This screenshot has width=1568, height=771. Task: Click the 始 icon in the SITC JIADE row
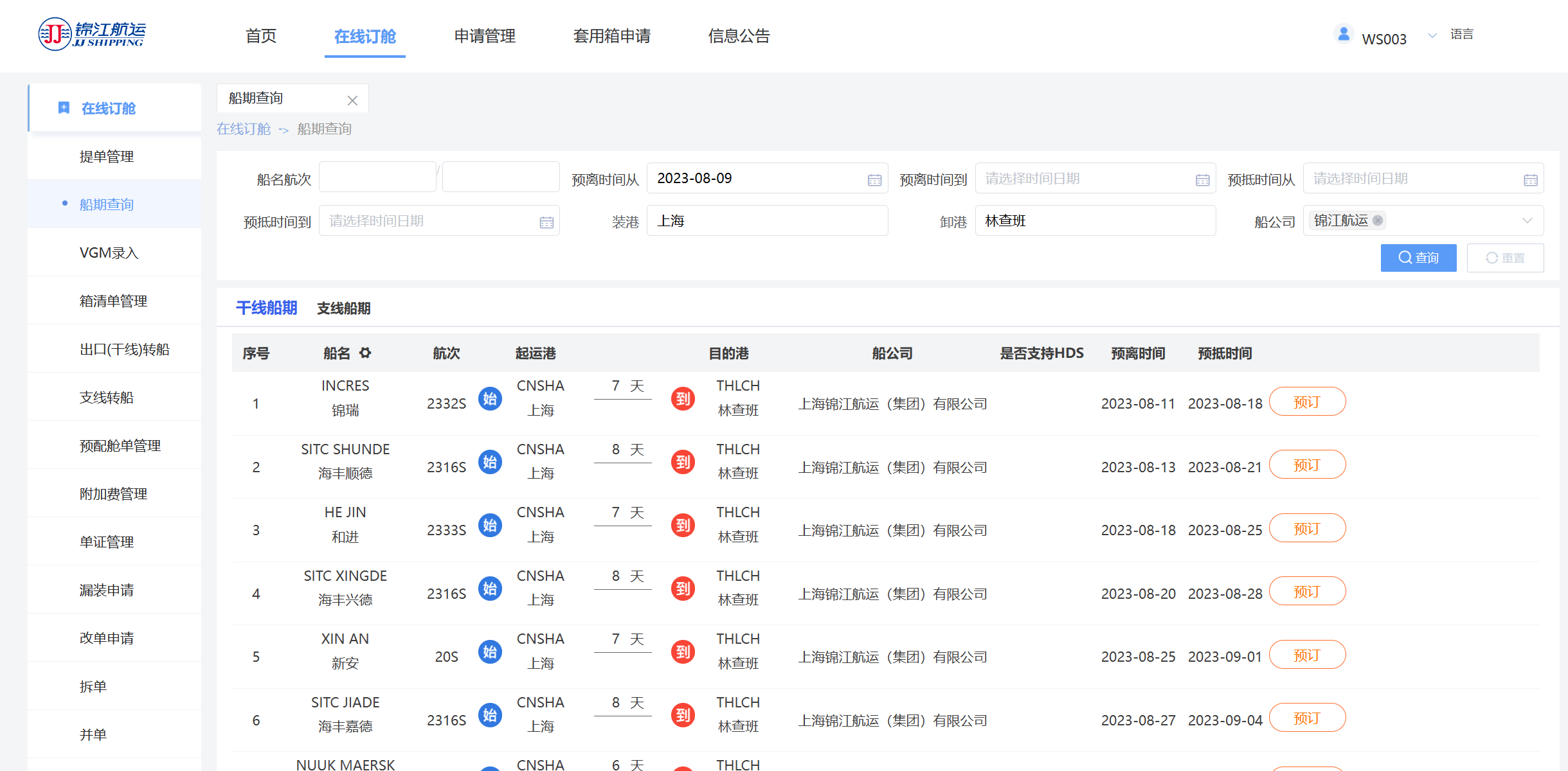490,714
